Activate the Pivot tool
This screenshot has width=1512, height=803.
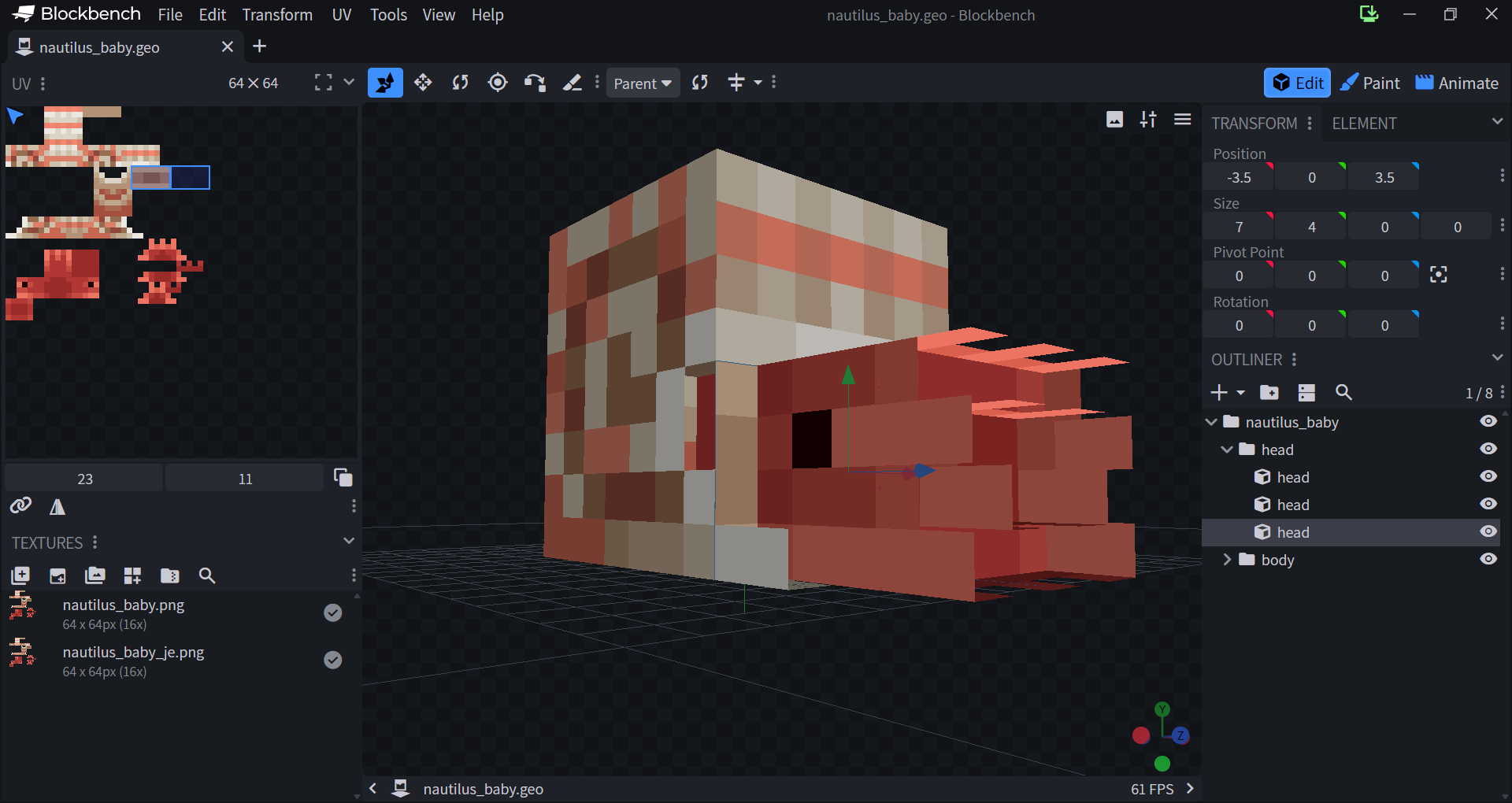pos(498,83)
